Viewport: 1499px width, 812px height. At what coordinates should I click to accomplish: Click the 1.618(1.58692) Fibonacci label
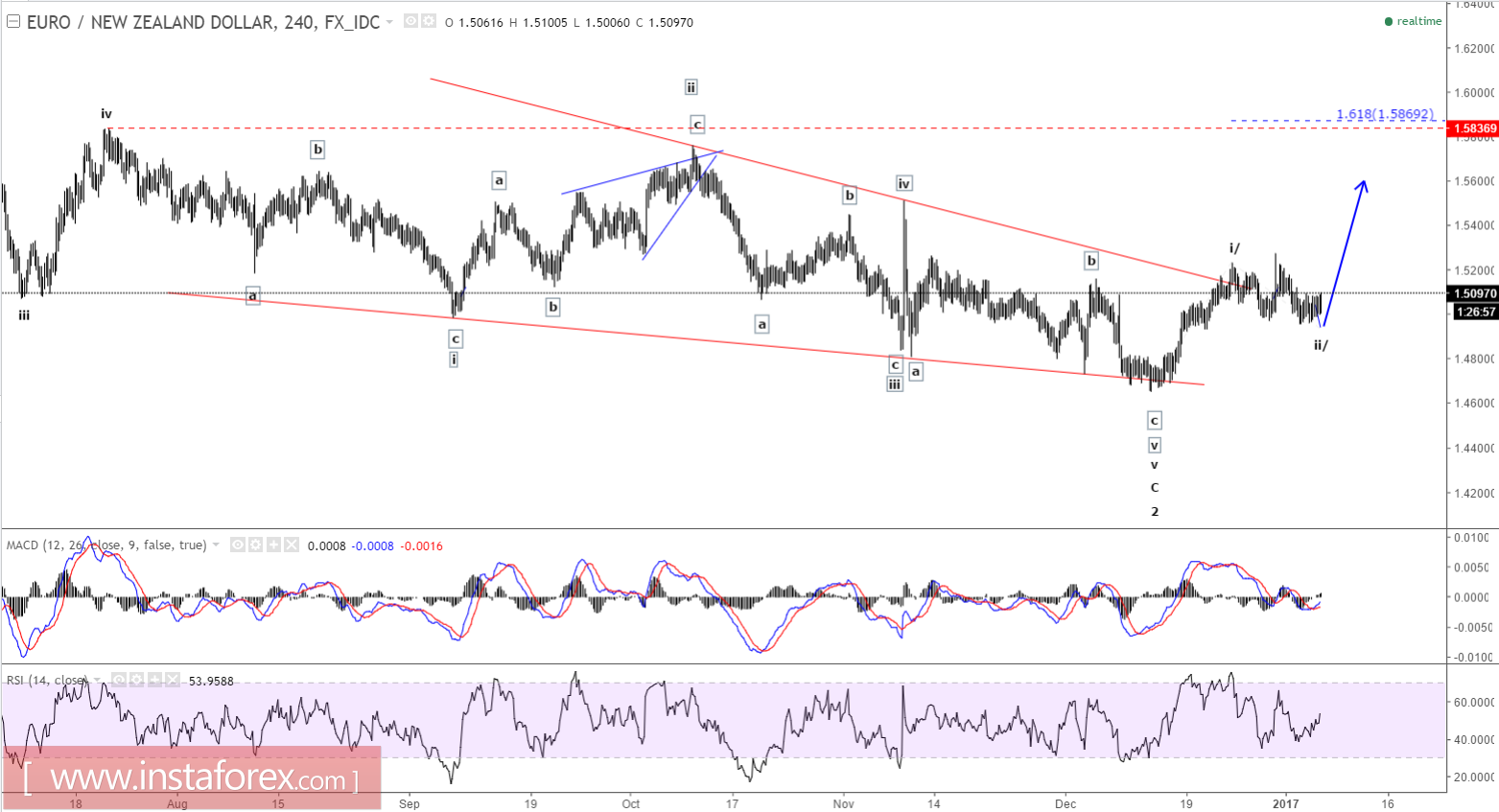click(x=1385, y=113)
